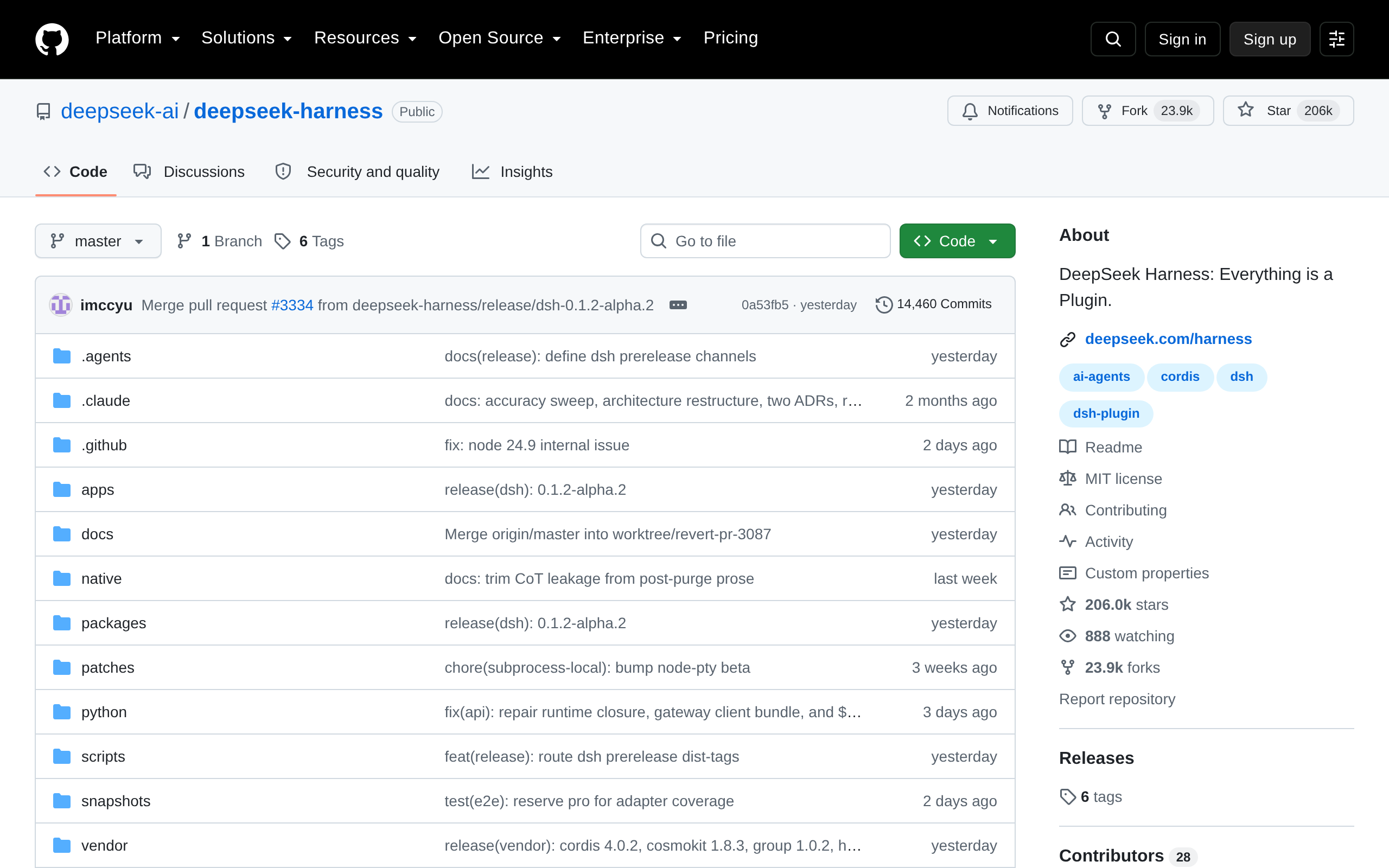The width and height of the screenshot is (1389, 868).
Task: Click the docs folder icon
Action: coord(61,534)
